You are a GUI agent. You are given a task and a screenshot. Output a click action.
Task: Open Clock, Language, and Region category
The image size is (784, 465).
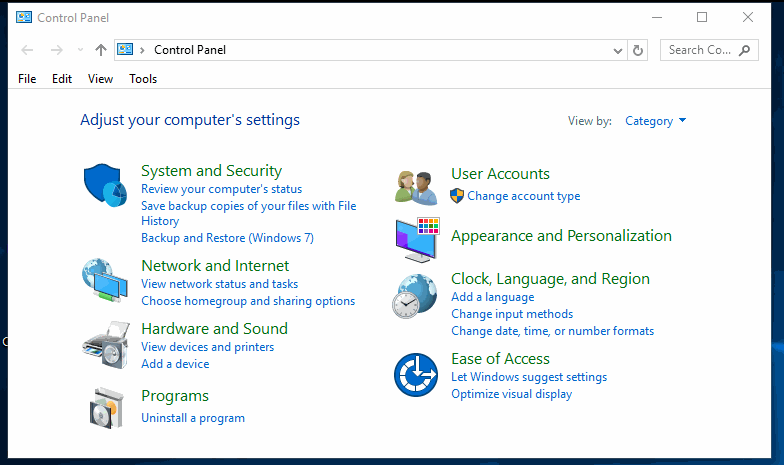point(550,278)
